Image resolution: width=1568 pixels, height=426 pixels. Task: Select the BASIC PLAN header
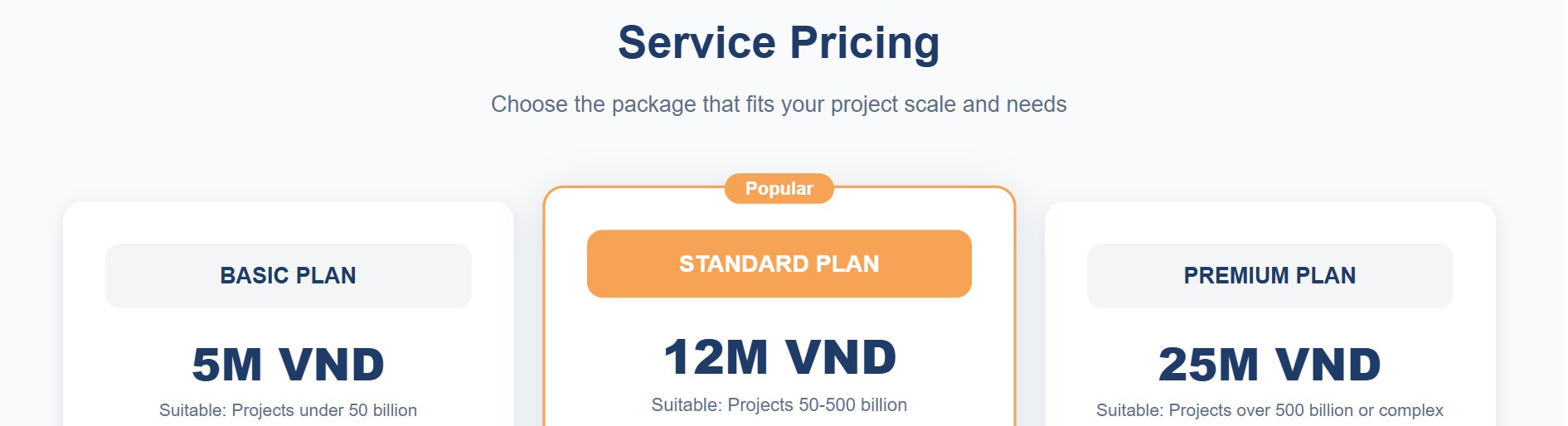[x=288, y=275]
